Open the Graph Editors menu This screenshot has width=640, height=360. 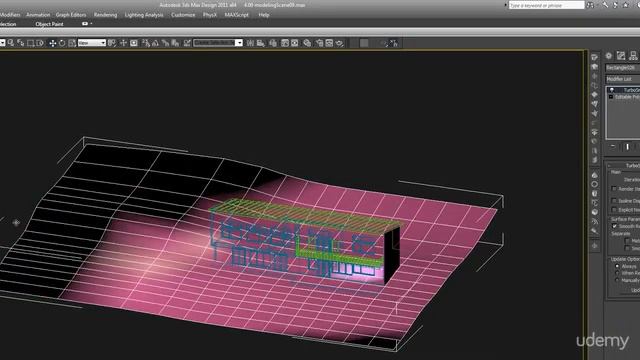[71, 15]
